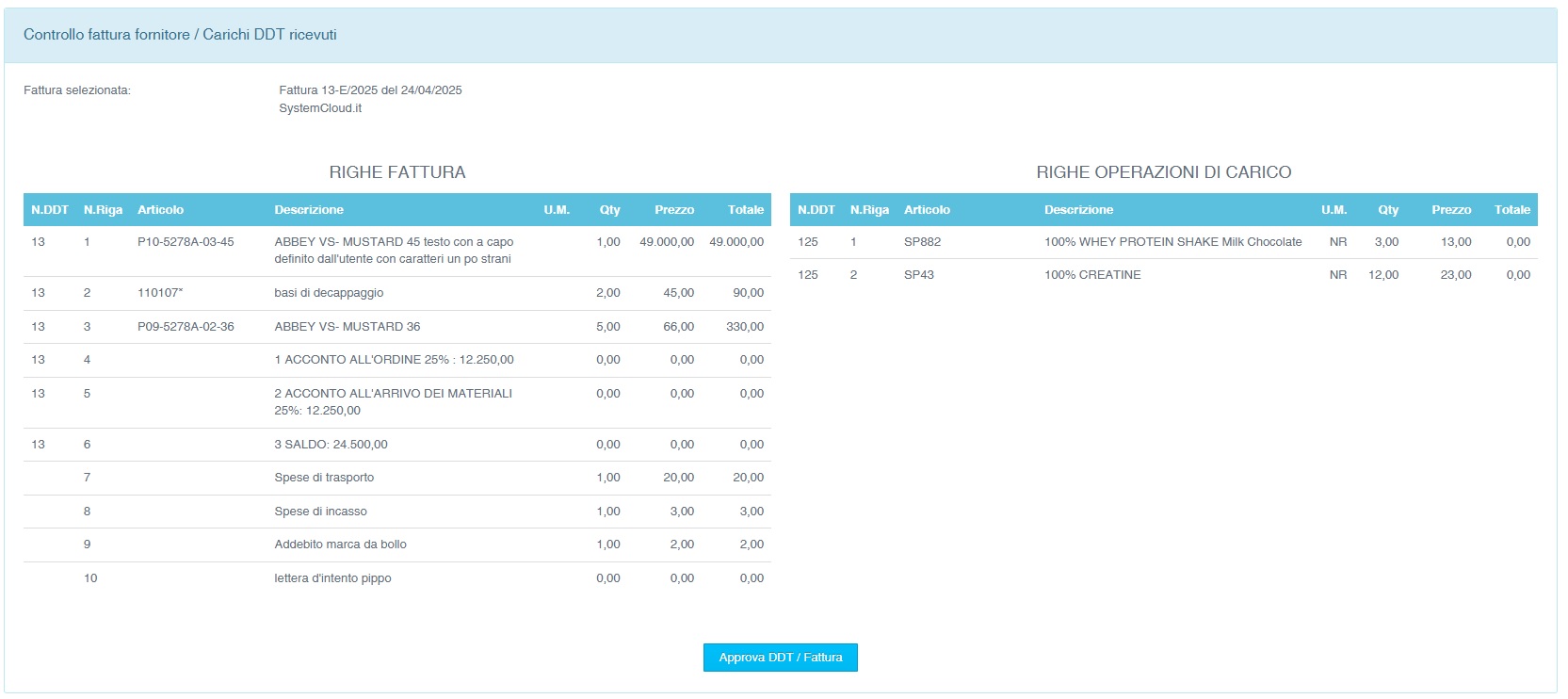Click Qty header in RIGHE OPERAZIONI DI CARICO
This screenshot has height=699, width=1568.
1388,210
